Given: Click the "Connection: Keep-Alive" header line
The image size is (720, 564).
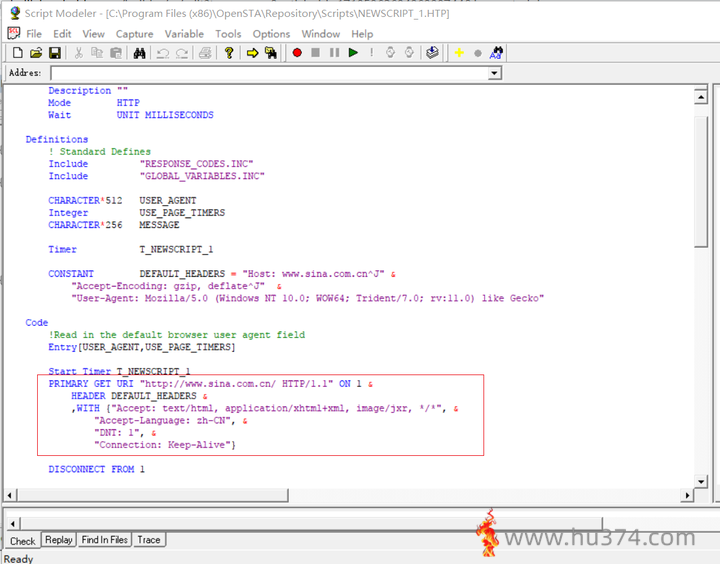Looking at the screenshot, I should click(x=165, y=445).
